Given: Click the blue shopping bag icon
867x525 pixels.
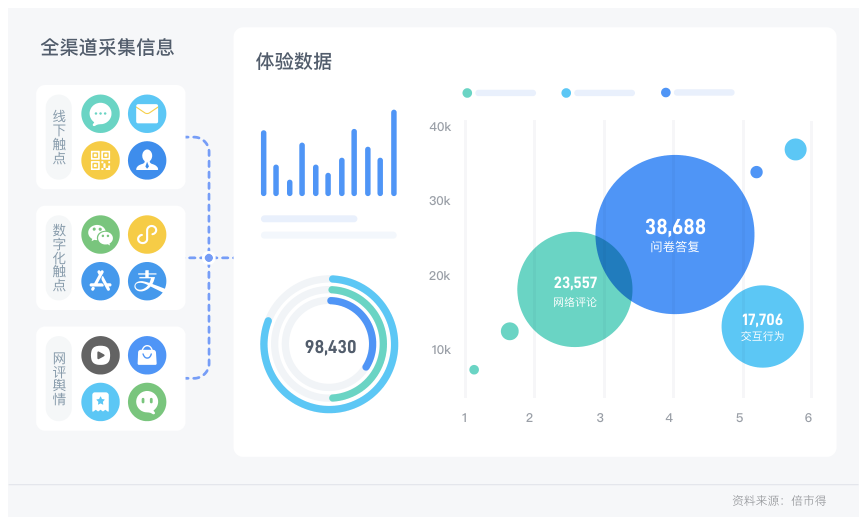Looking at the screenshot, I should pos(147,355).
